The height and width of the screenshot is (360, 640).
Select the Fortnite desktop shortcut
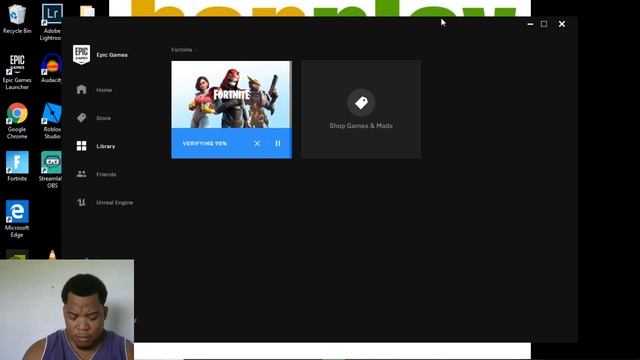17,167
